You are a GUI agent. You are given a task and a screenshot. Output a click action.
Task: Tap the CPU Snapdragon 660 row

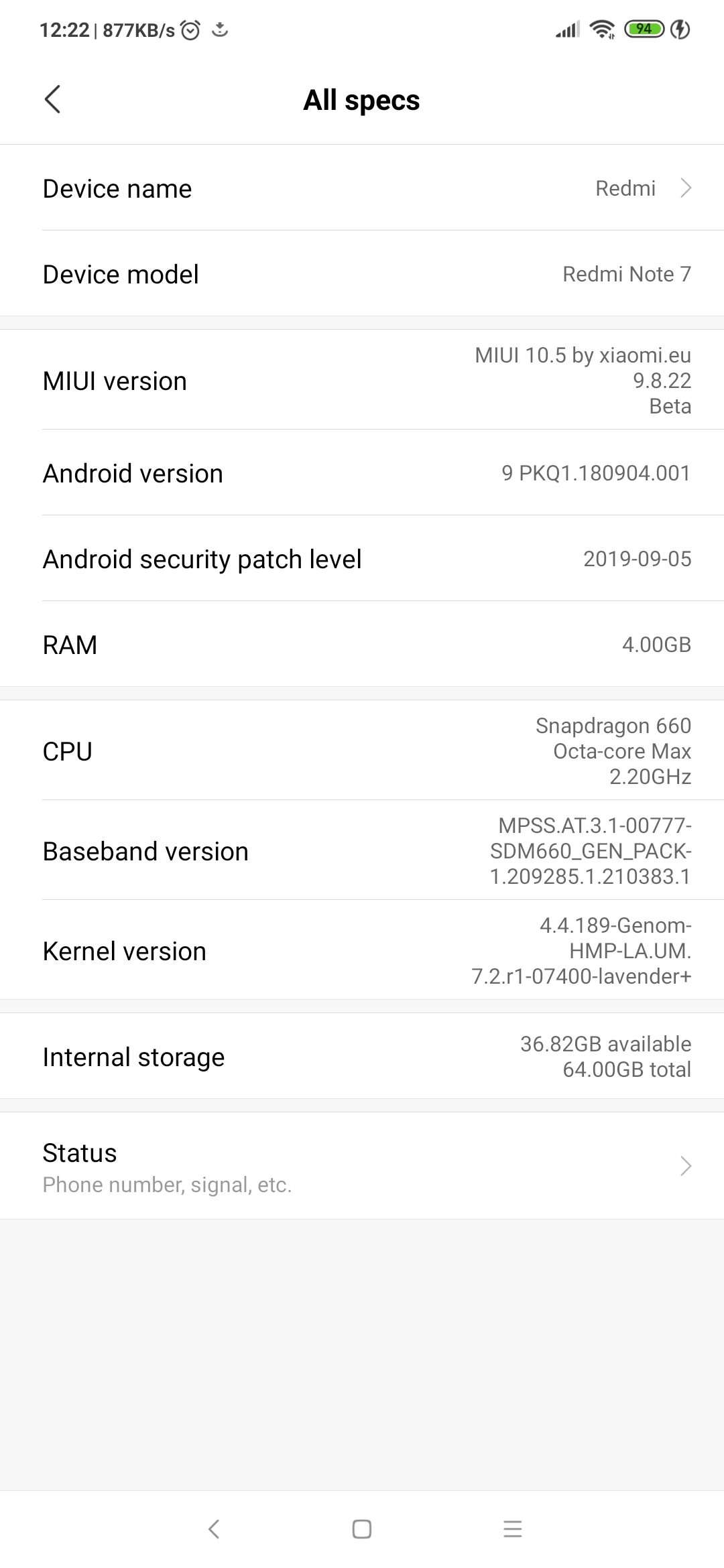pyautogui.click(x=362, y=750)
